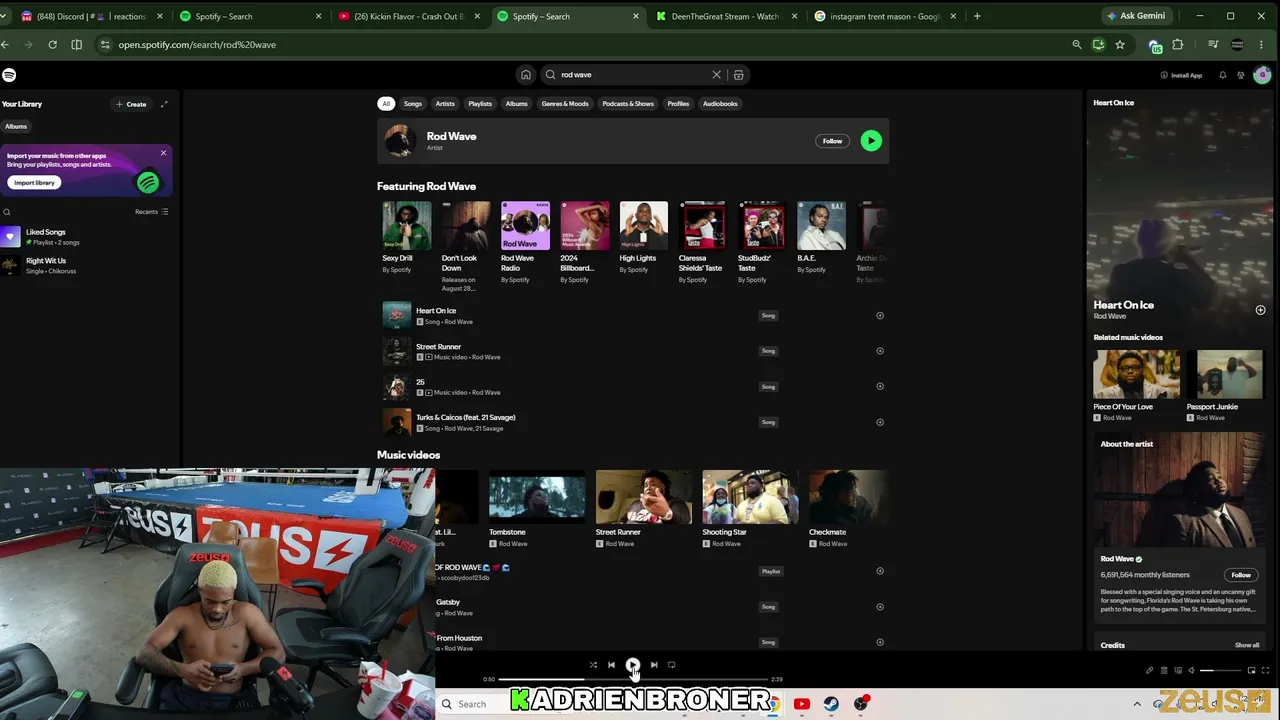Adjust the volume slider
The image size is (1280, 720).
[x=1219, y=670]
